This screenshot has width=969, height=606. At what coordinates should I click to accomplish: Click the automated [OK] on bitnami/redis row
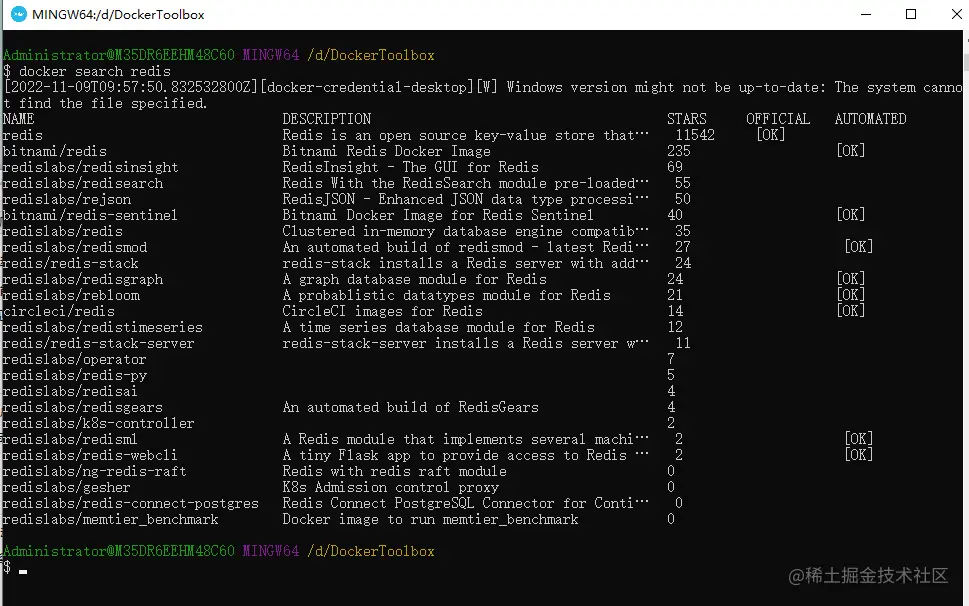coord(851,151)
